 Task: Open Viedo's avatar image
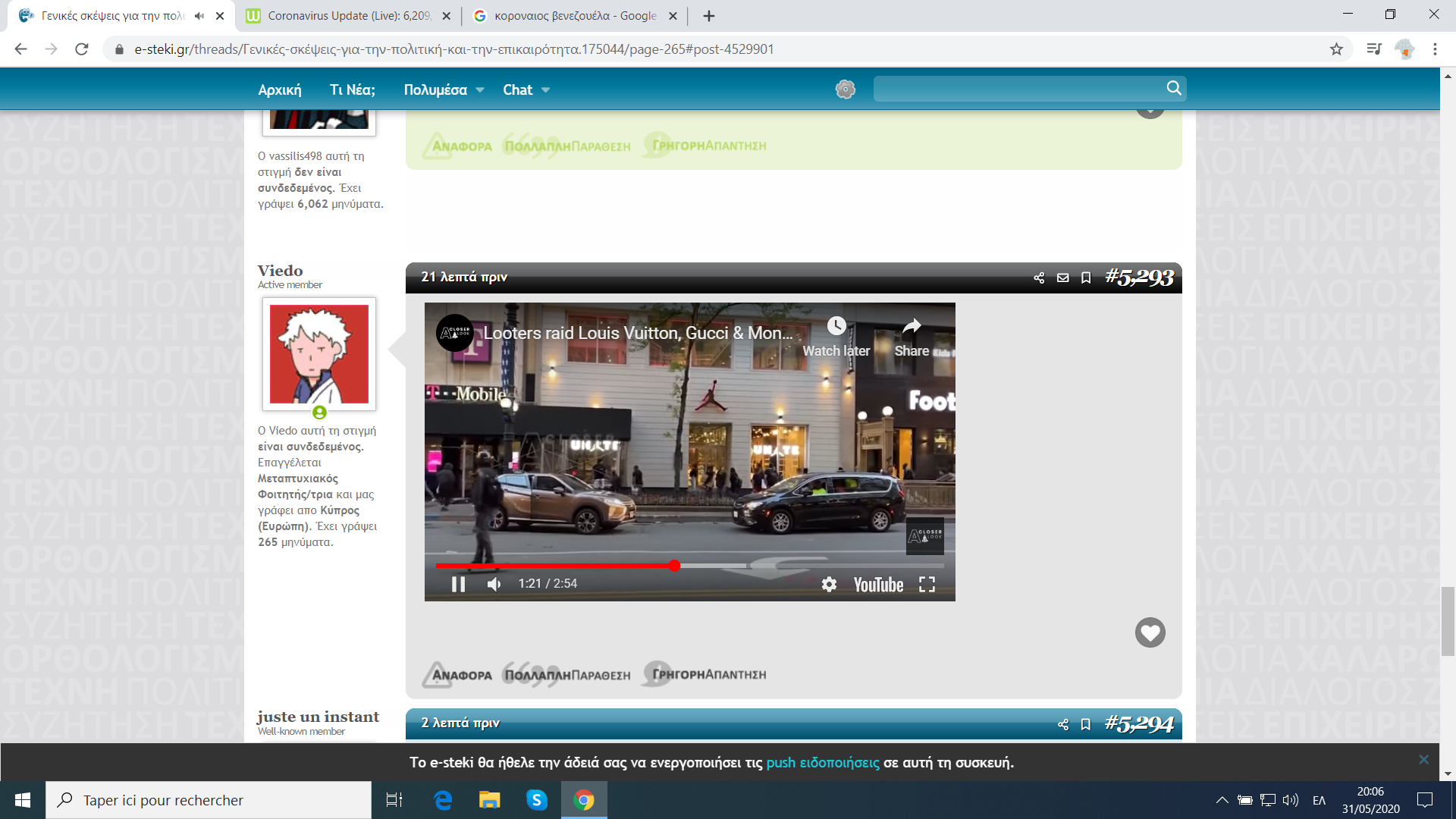click(319, 354)
